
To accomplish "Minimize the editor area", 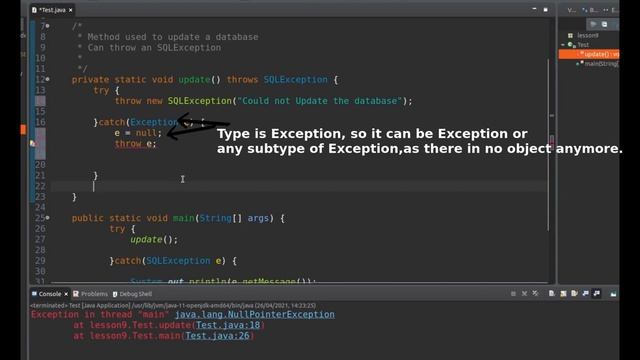I will [534, 9].
